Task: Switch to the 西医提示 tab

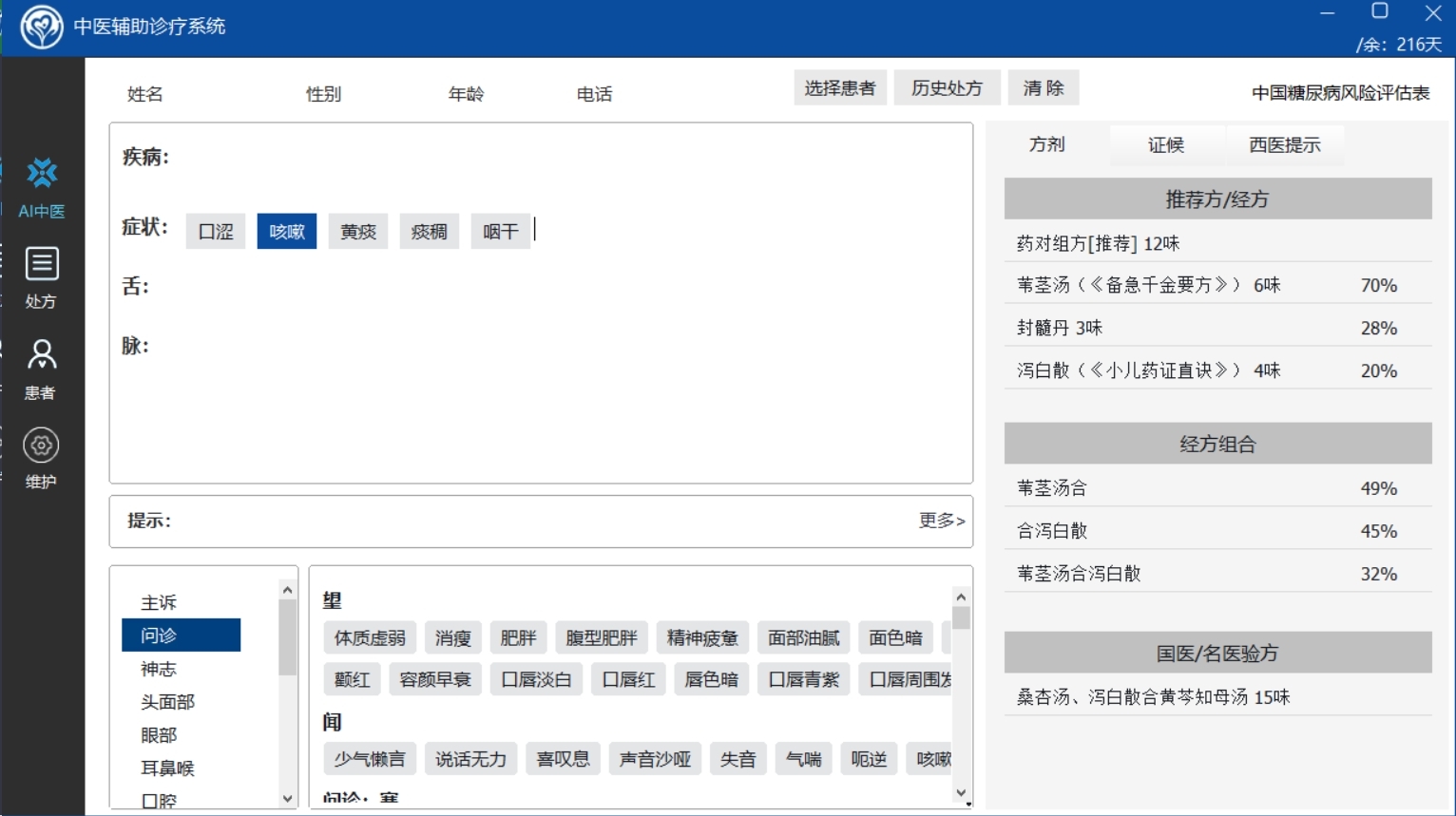Action: 1284,145
